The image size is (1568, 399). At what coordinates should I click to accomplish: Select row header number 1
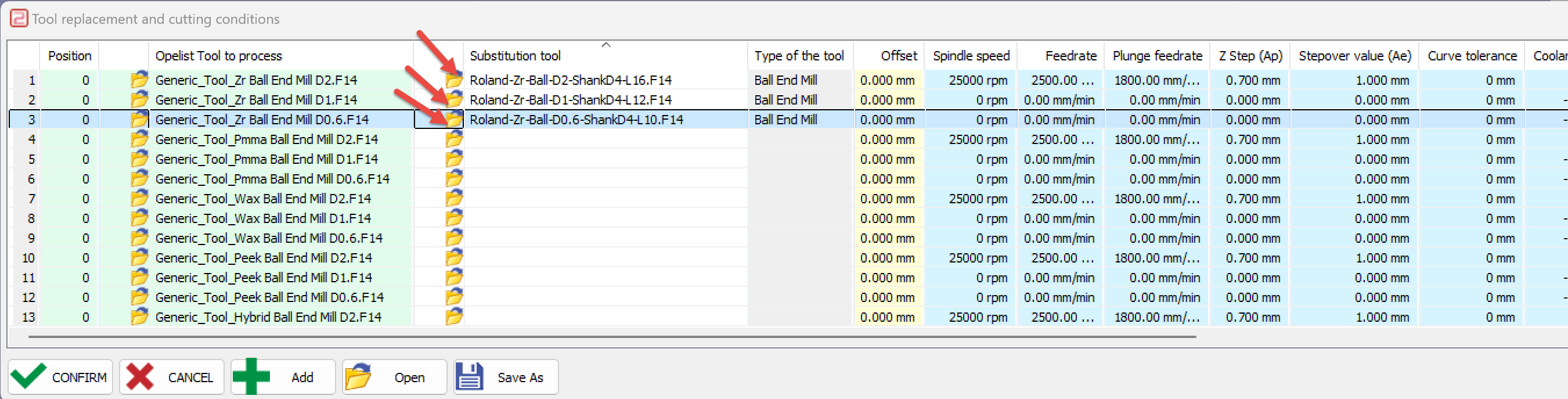click(25, 80)
